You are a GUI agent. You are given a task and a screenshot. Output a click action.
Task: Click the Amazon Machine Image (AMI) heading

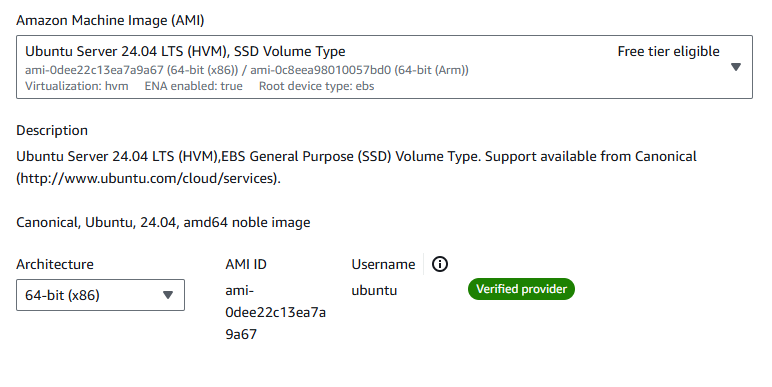pyautogui.click(x=110, y=20)
